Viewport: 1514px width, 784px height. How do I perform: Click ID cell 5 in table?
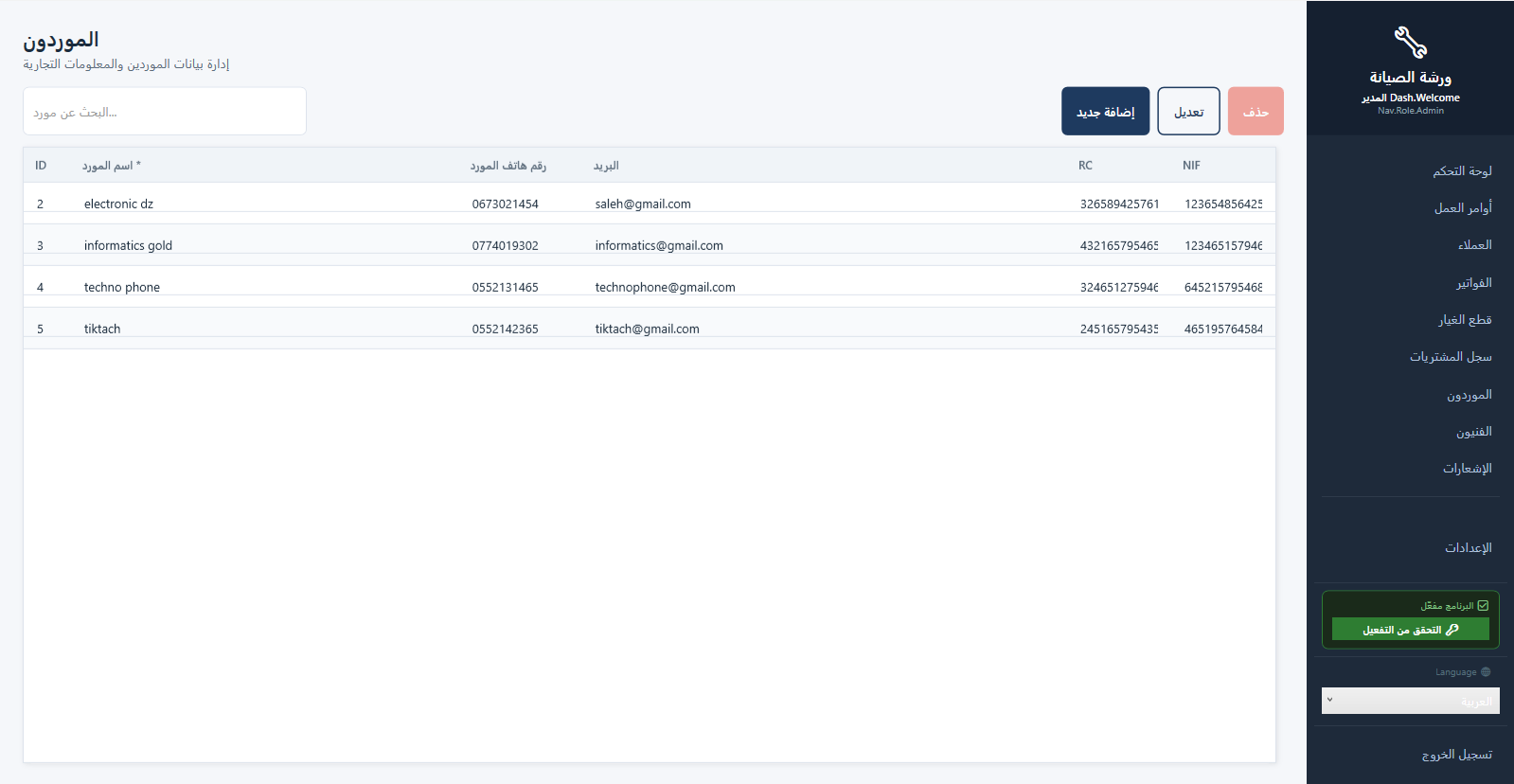click(41, 330)
